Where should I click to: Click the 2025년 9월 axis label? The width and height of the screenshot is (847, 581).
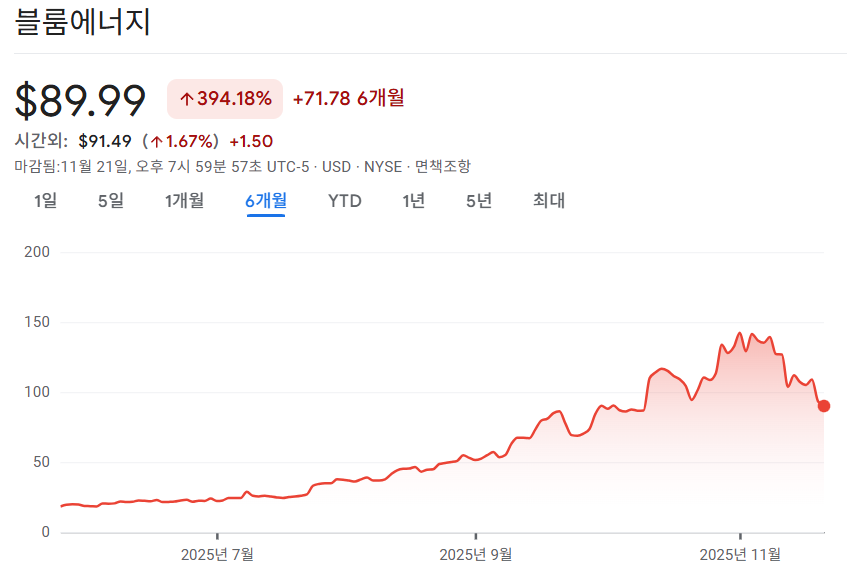(x=476, y=554)
